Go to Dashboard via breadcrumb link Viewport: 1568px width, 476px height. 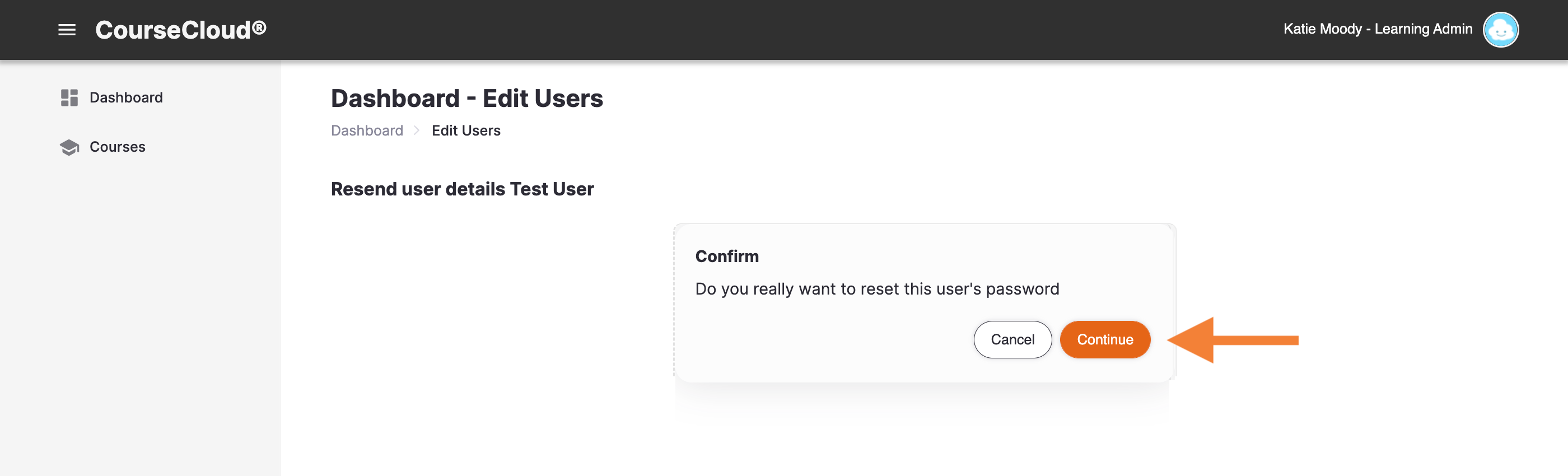(x=367, y=130)
